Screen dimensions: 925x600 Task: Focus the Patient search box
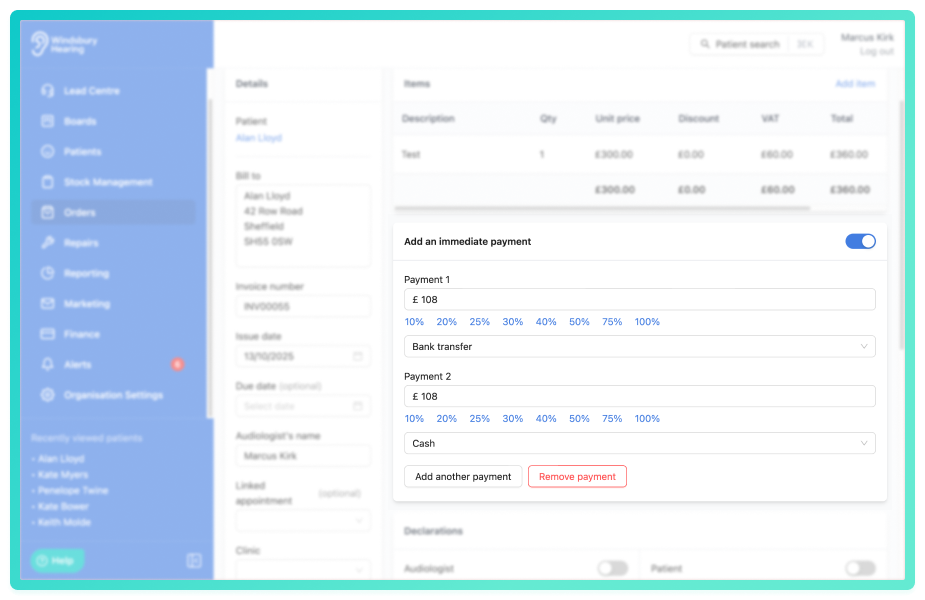757,44
